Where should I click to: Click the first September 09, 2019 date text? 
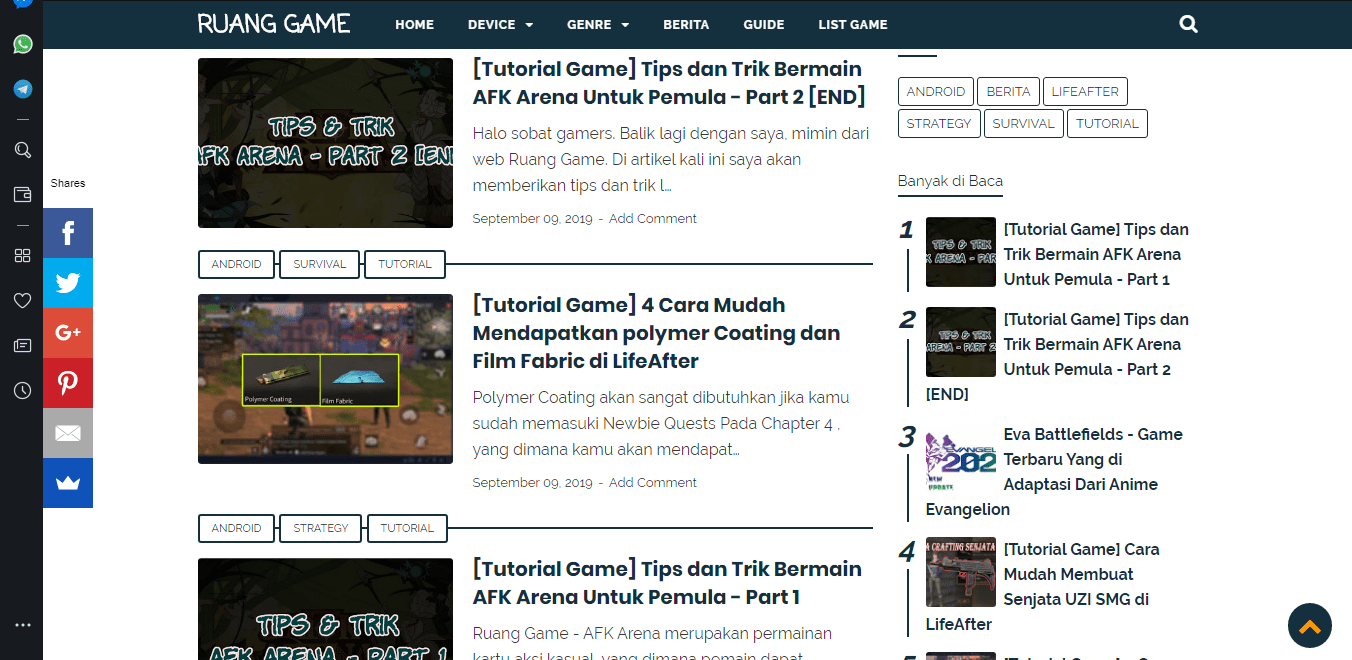[532, 219]
